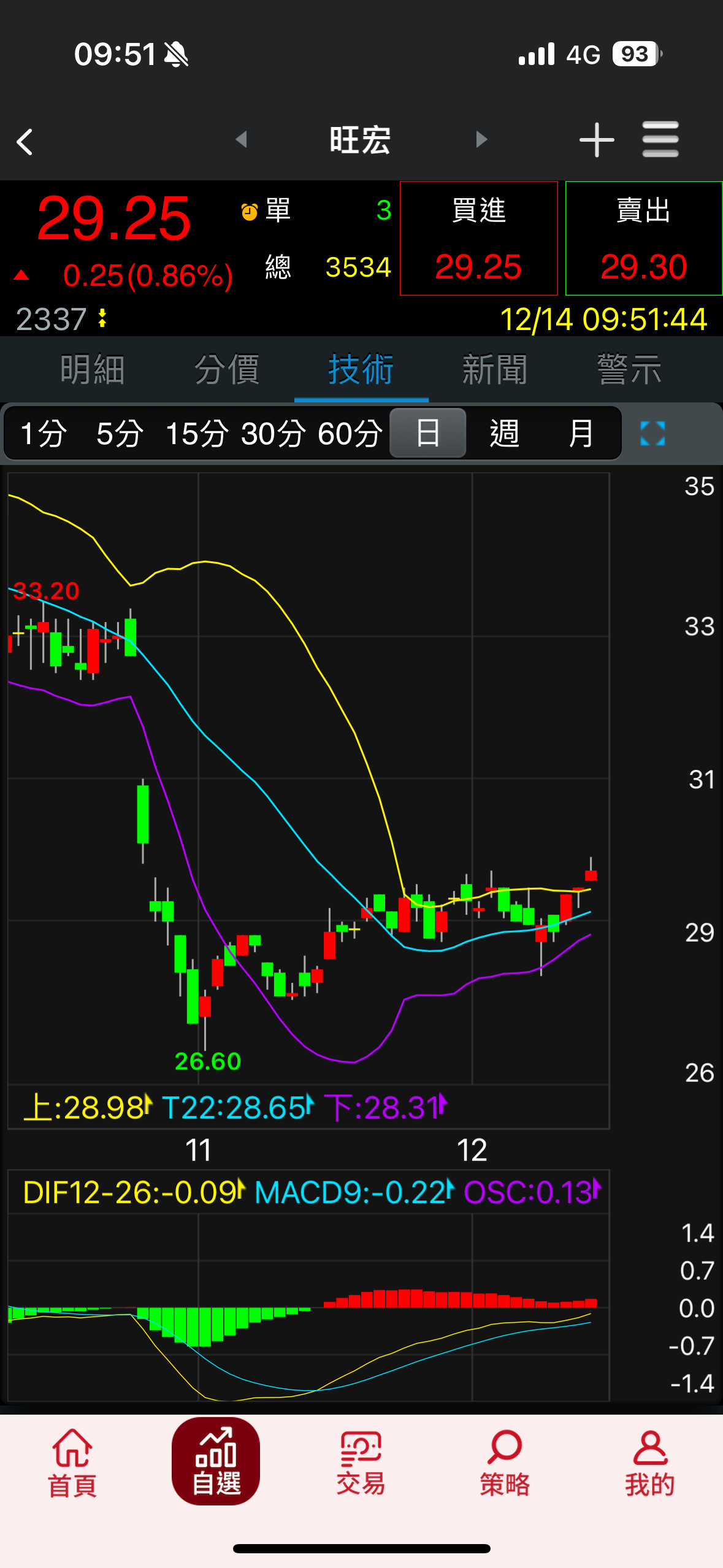Go to previous stock with left triangle
The height and width of the screenshot is (1568, 723).
(242, 140)
